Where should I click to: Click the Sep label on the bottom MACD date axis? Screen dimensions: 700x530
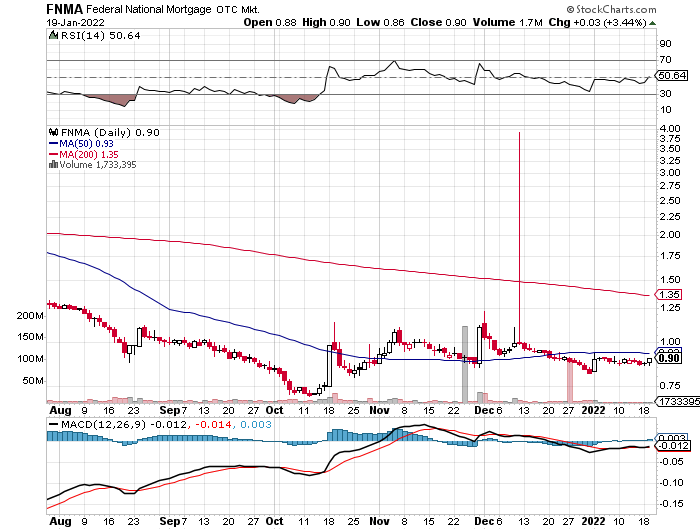point(170,521)
